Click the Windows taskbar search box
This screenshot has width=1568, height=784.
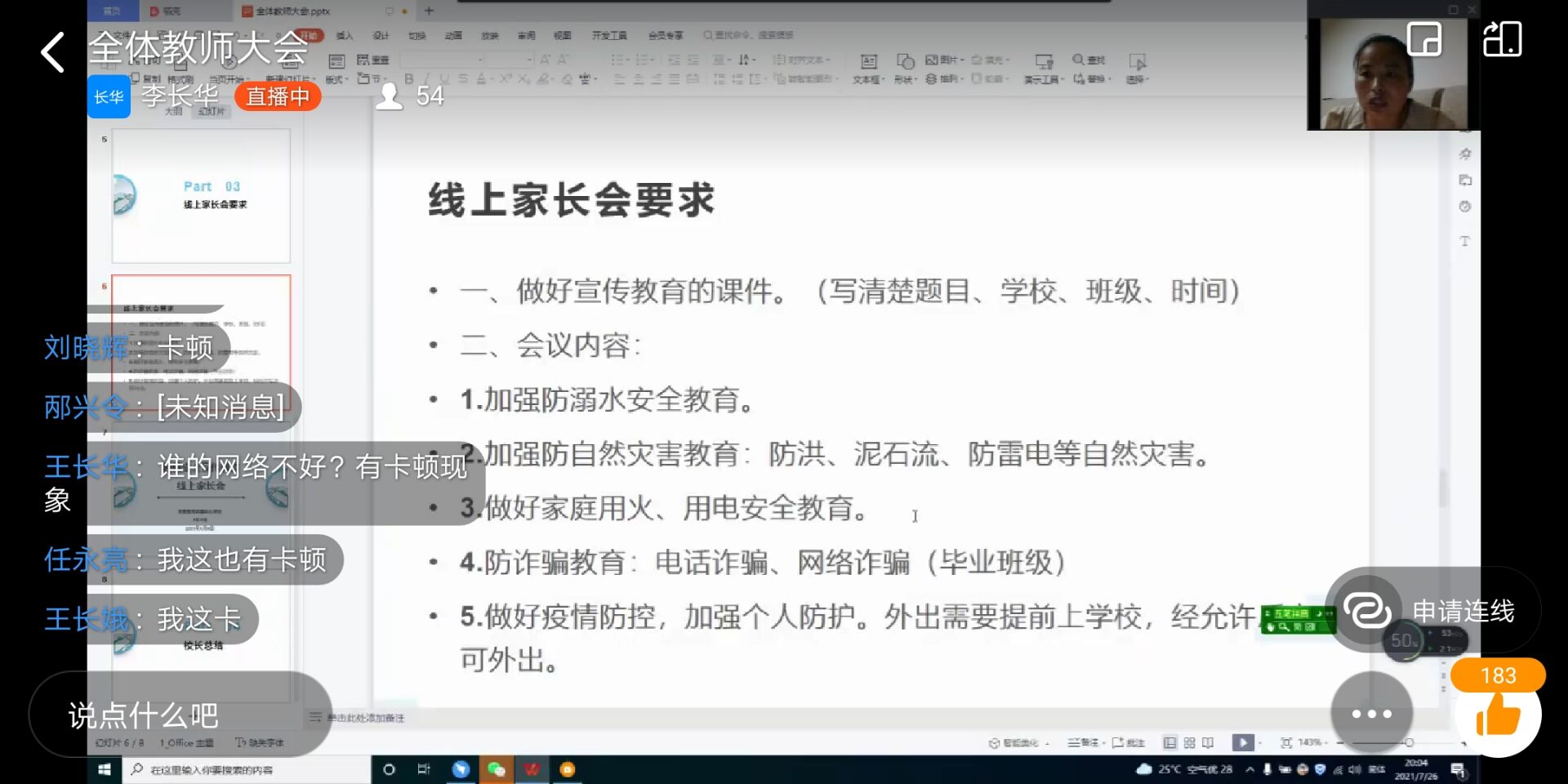pos(246,769)
